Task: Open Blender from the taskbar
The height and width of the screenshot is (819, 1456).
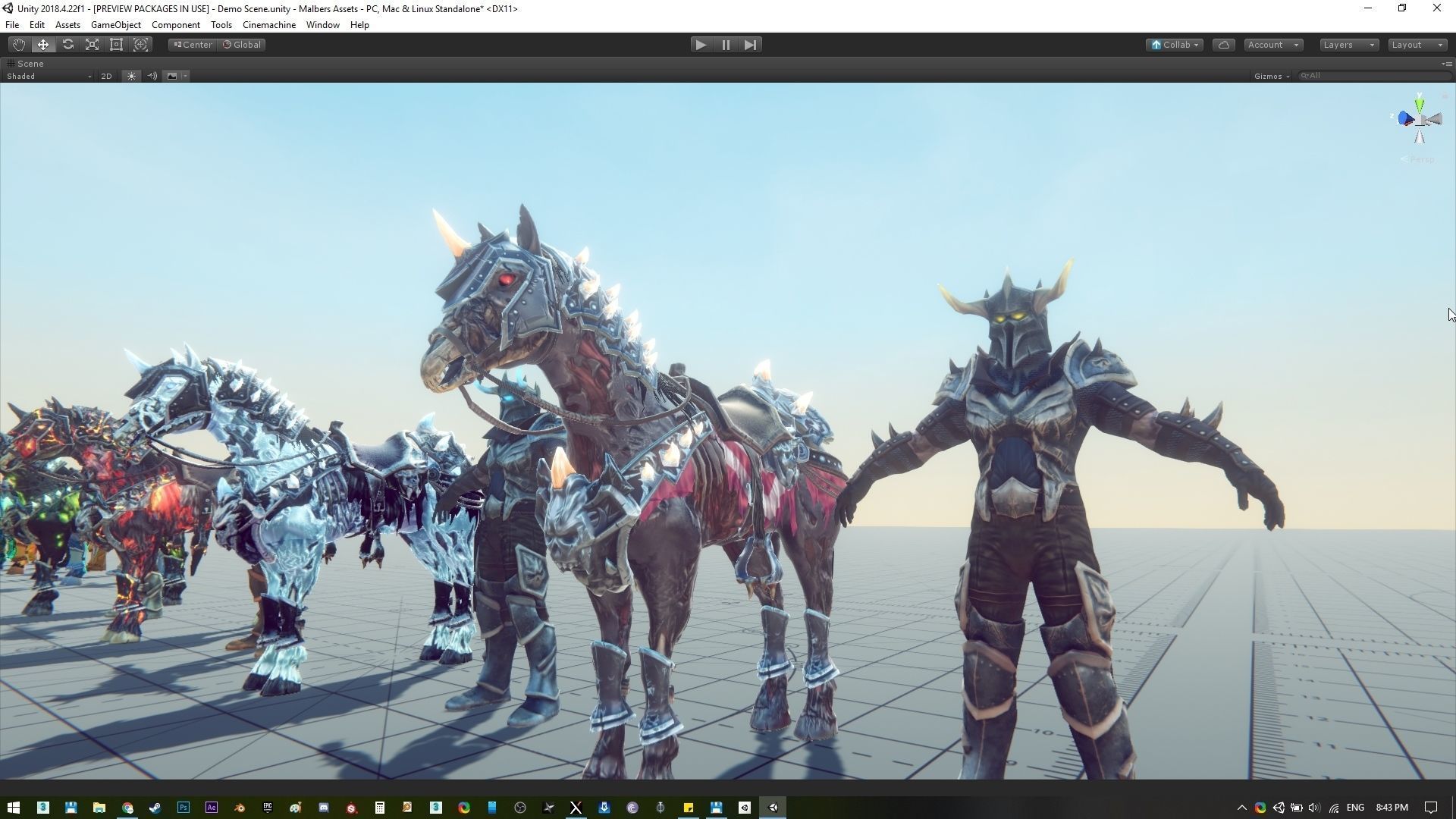Action: [240, 808]
